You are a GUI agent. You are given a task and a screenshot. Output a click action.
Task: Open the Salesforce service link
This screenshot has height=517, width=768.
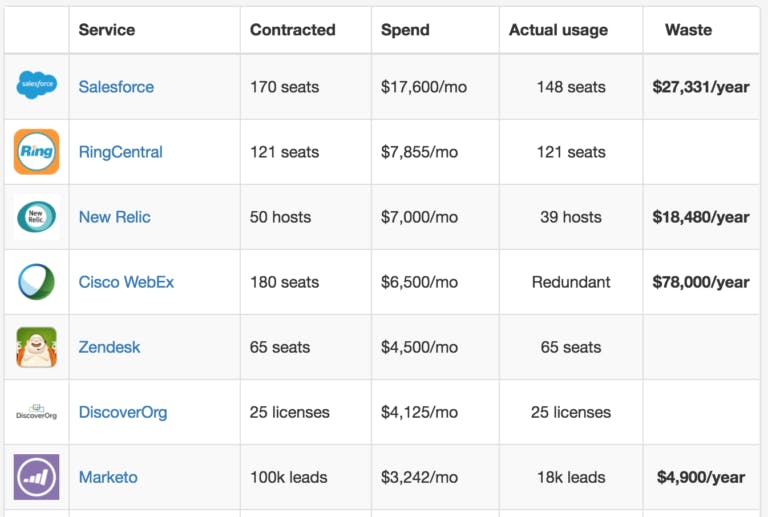pyautogui.click(x=116, y=87)
